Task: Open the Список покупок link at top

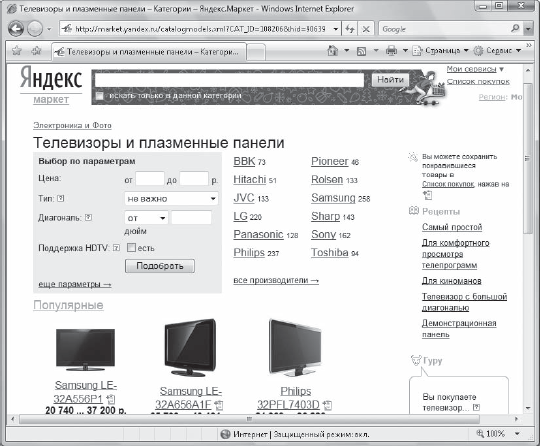Action: (478, 82)
